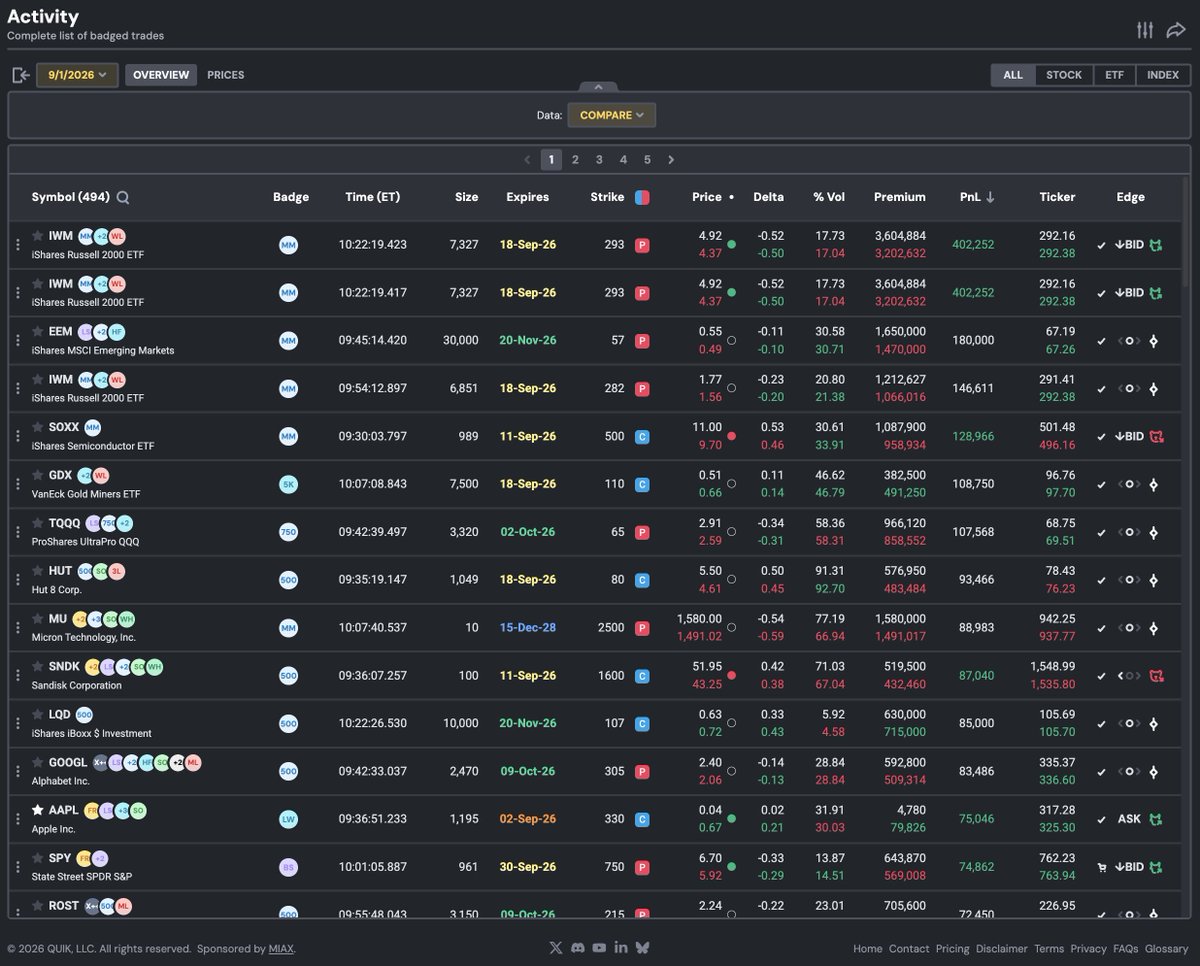
Task: Favorite GDX using its star
Action: tap(37, 475)
